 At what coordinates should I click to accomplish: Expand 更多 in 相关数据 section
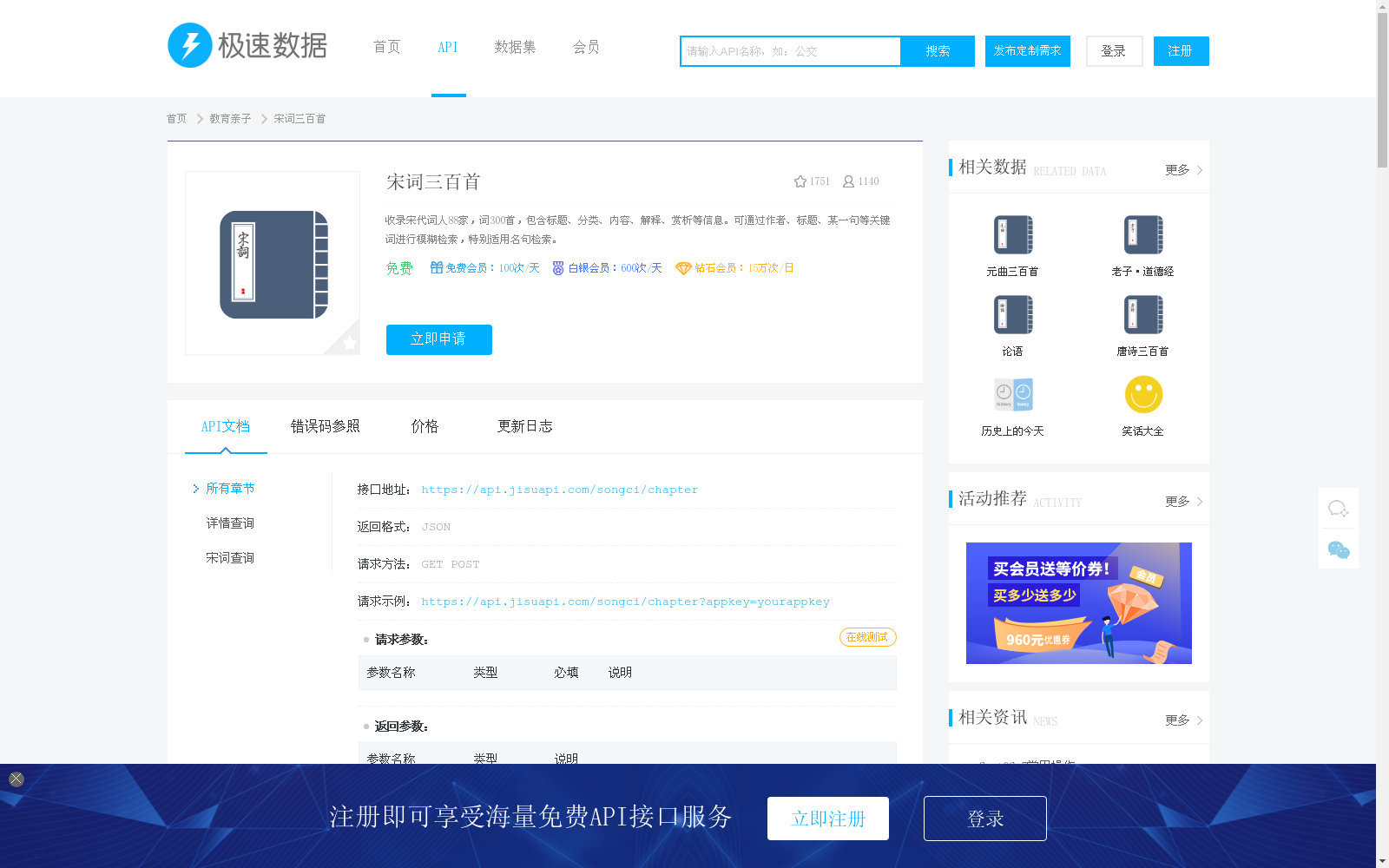pyautogui.click(x=1184, y=170)
